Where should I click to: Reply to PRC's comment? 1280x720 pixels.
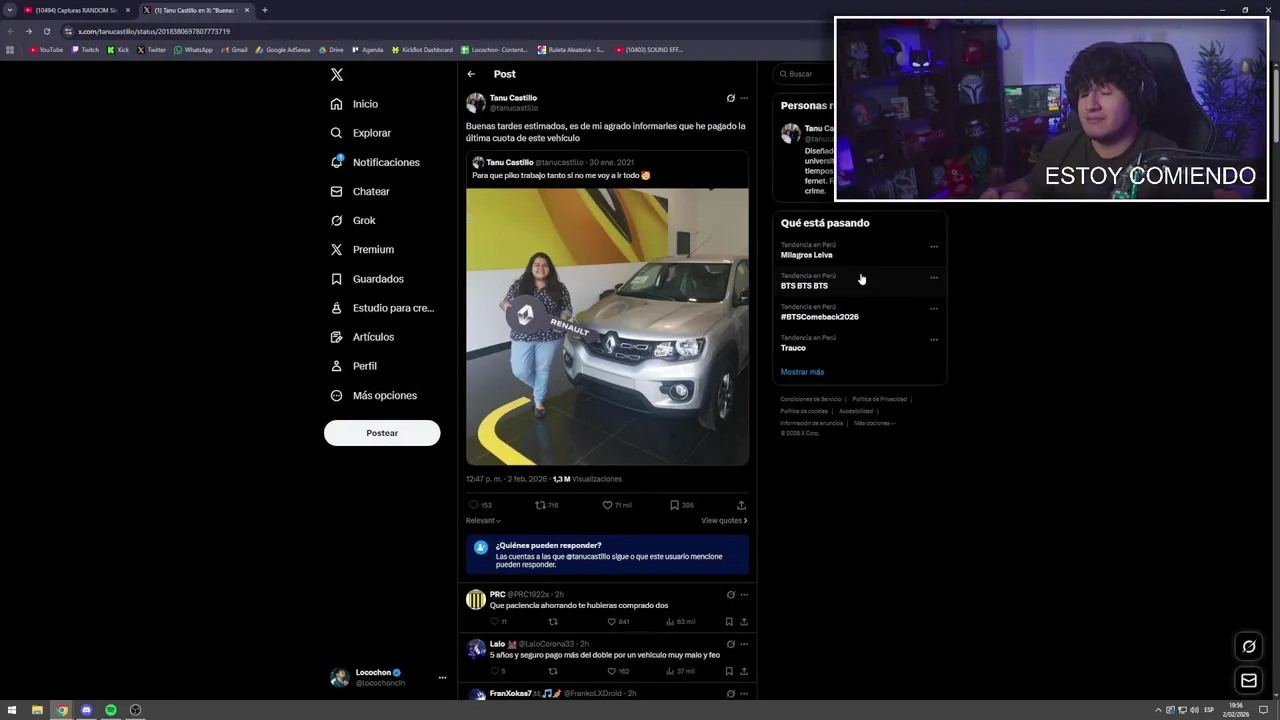[494, 622]
